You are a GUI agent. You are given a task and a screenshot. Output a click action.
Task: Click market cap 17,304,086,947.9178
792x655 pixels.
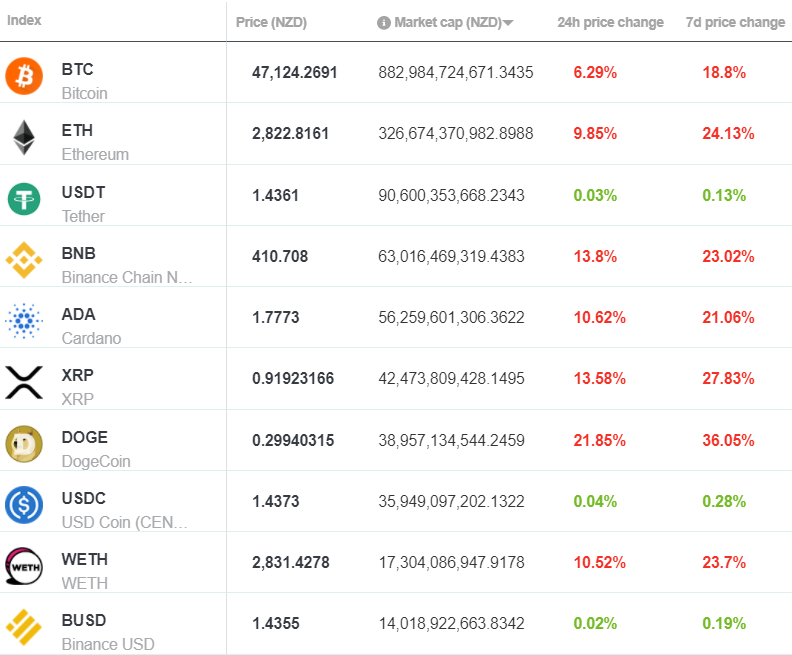pos(452,562)
